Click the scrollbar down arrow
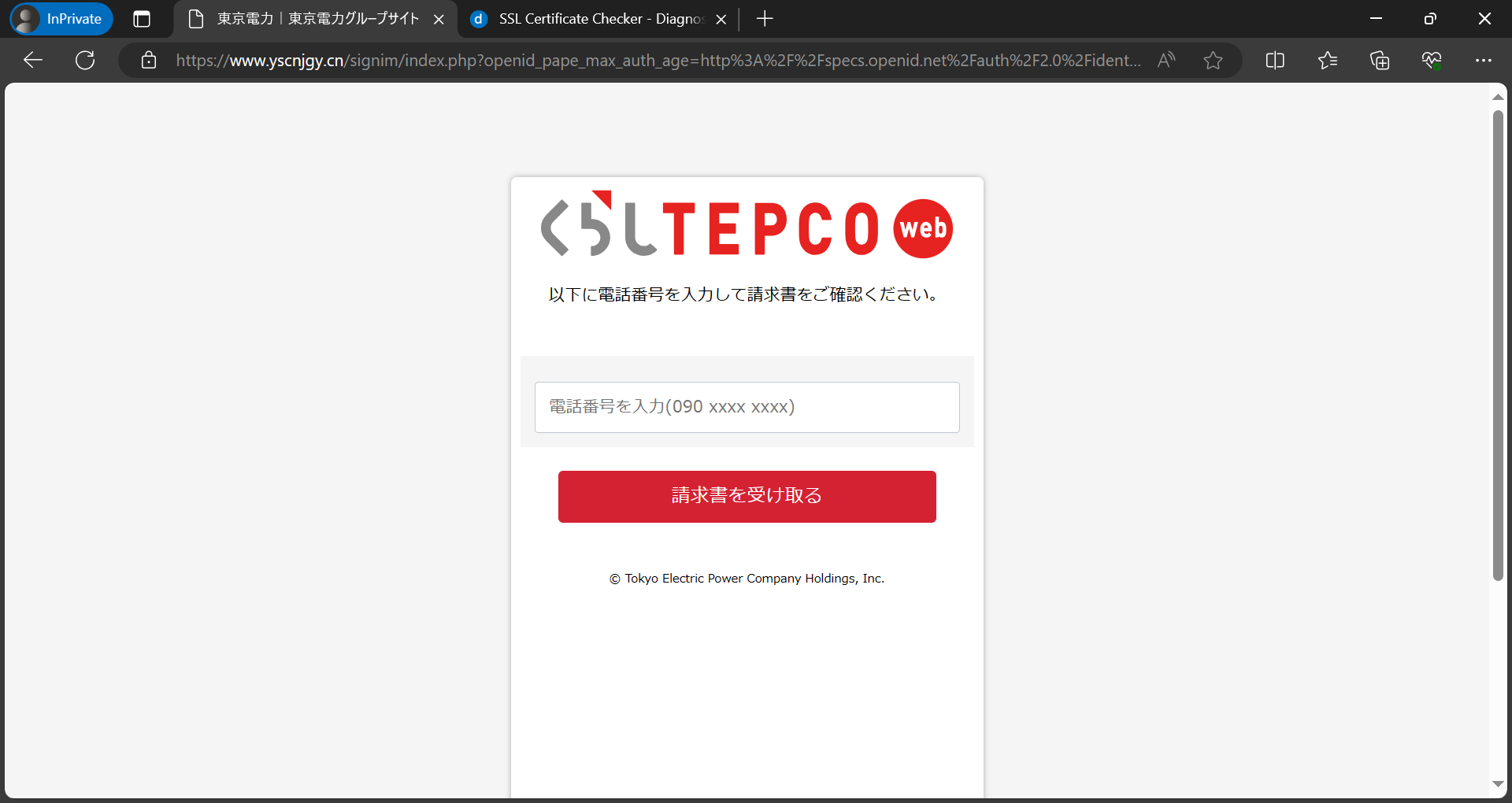This screenshot has width=1512, height=803. pos(1498,784)
